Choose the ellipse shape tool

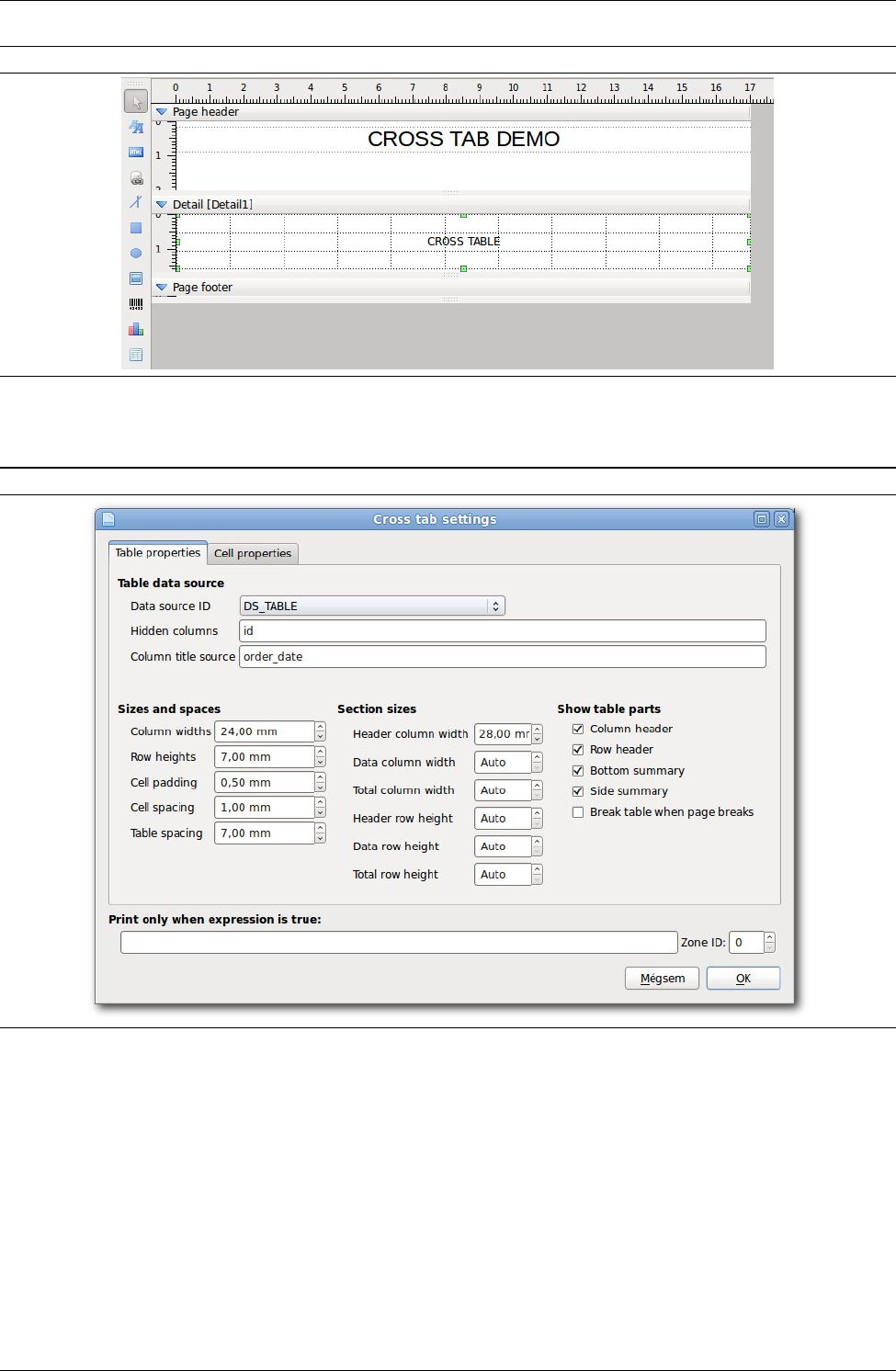pyautogui.click(x=136, y=253)
